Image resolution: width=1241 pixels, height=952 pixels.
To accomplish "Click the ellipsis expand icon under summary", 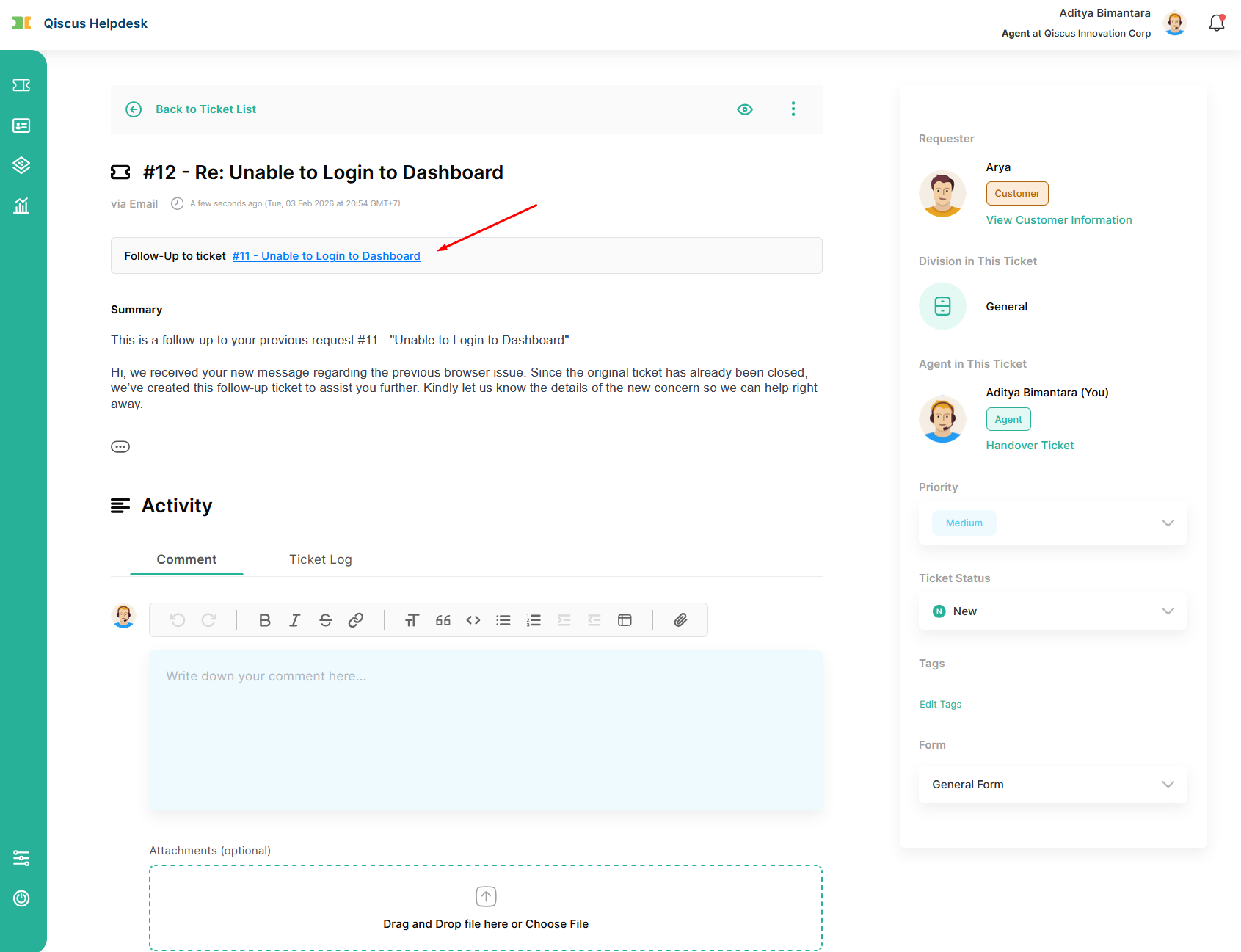I will (x=120, y=446).
